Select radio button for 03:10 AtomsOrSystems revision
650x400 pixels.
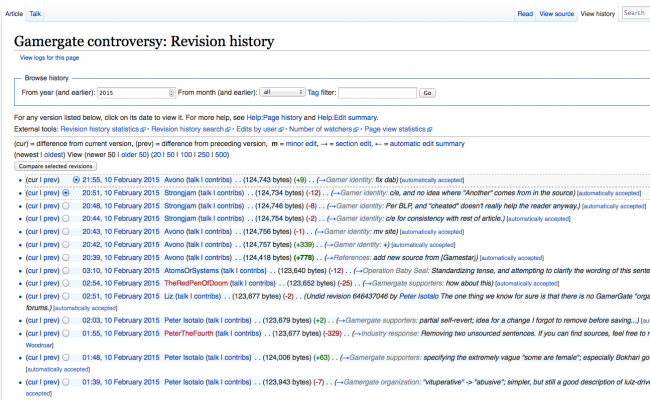pos(66,270)
